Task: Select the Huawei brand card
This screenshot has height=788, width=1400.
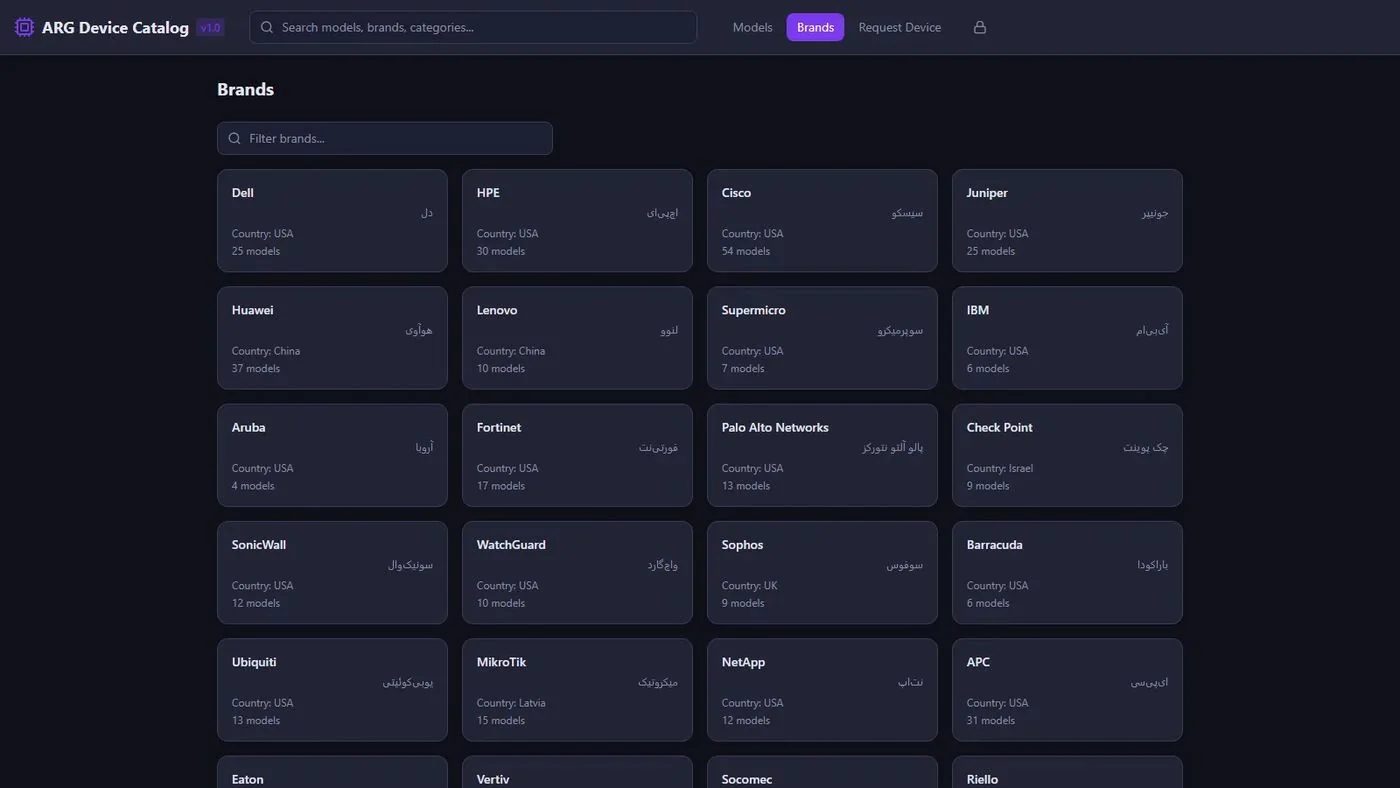Action: 332,338
